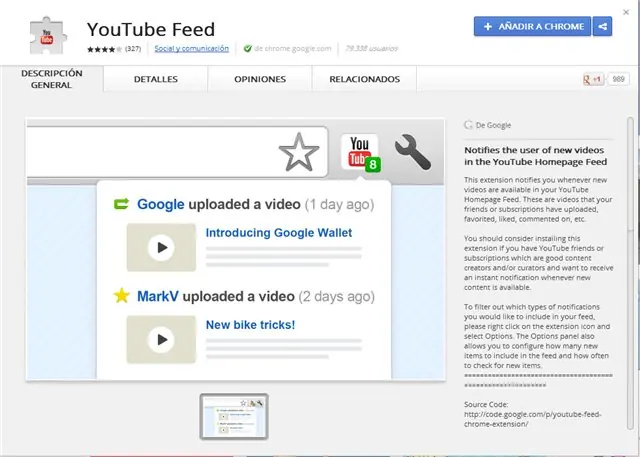Click the (2 days ago) timestamp
Viewport: 640px width, 457px height.
coord(337,296)
